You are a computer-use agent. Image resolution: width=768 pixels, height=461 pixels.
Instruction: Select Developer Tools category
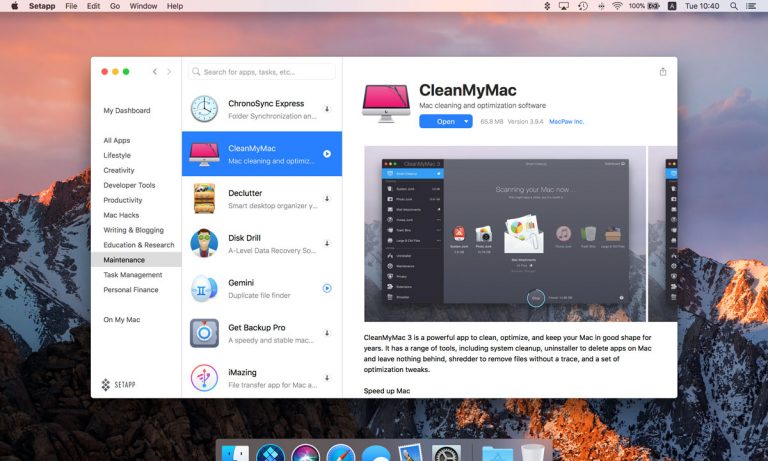[129, 185]
